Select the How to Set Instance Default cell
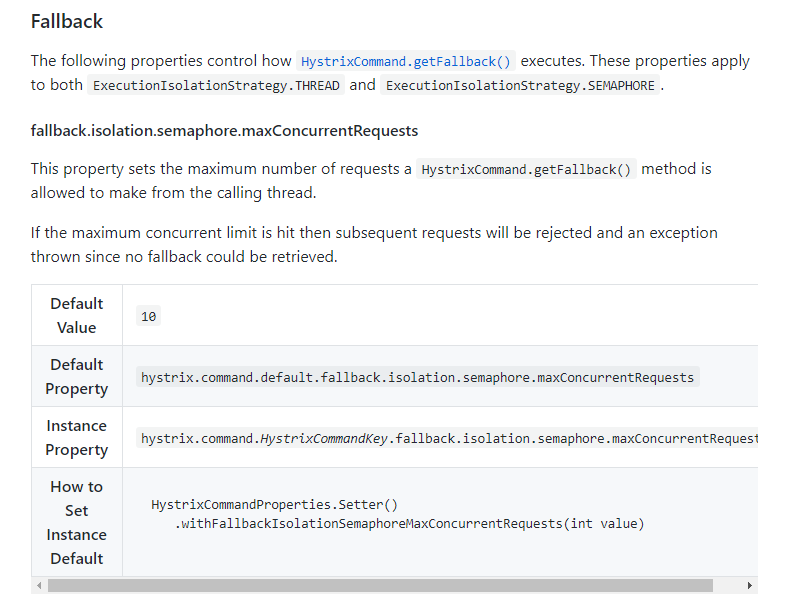This screenshot has width=802, height=603. pyautogui.click(x=77, y=522)
